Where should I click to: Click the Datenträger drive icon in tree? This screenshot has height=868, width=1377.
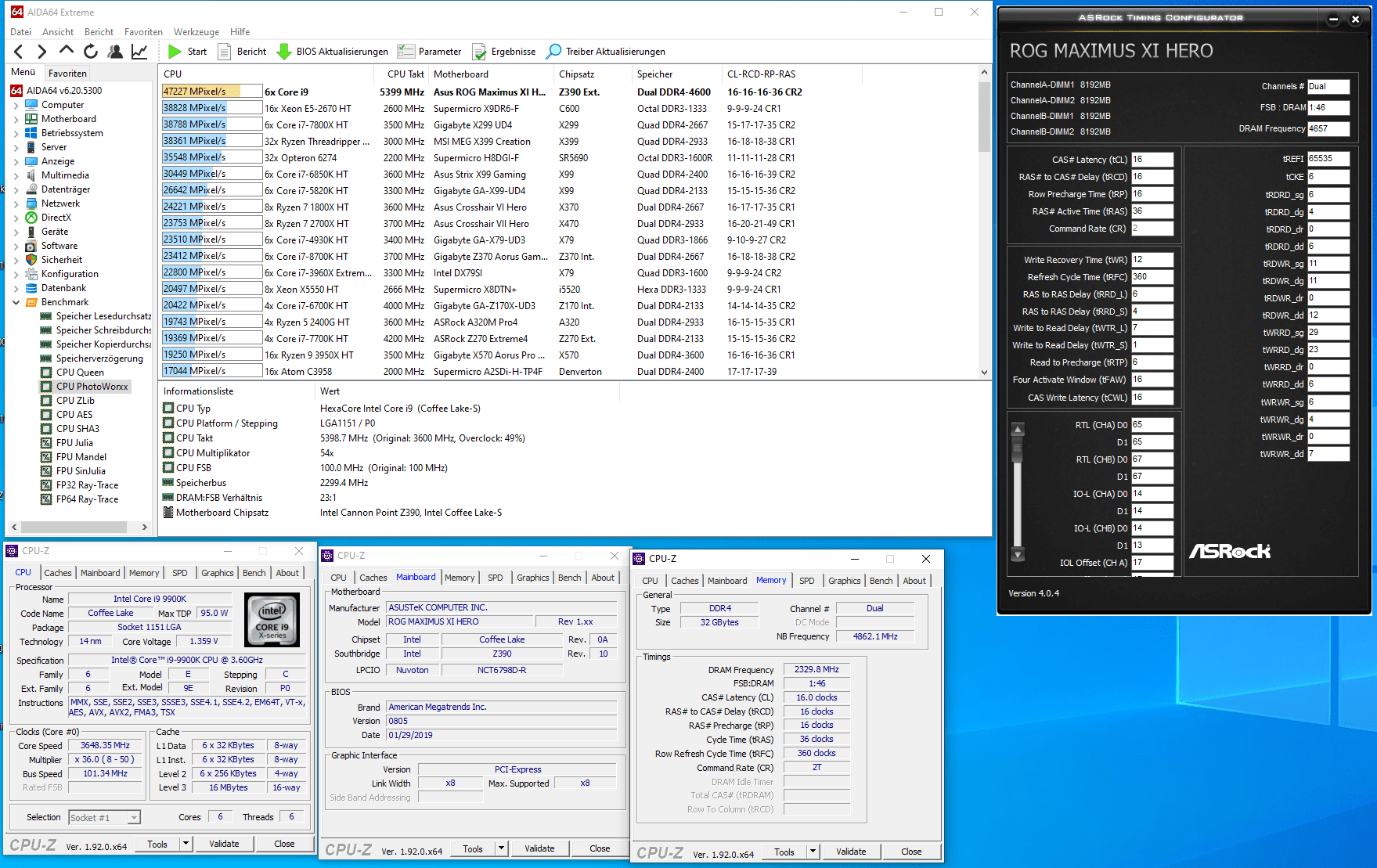[x=31, y=189]
